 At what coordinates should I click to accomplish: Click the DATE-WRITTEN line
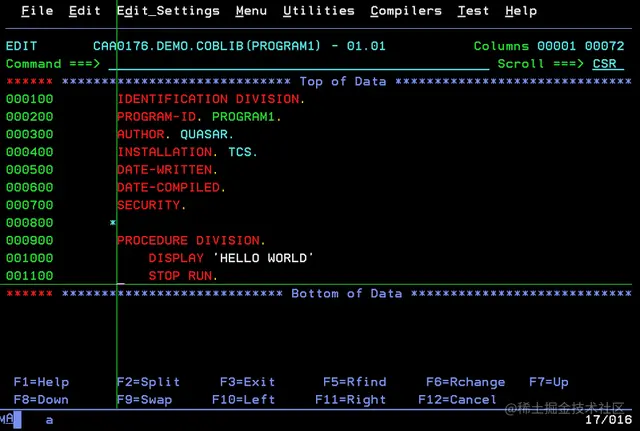pyautogui.click(x=167, y=170)
